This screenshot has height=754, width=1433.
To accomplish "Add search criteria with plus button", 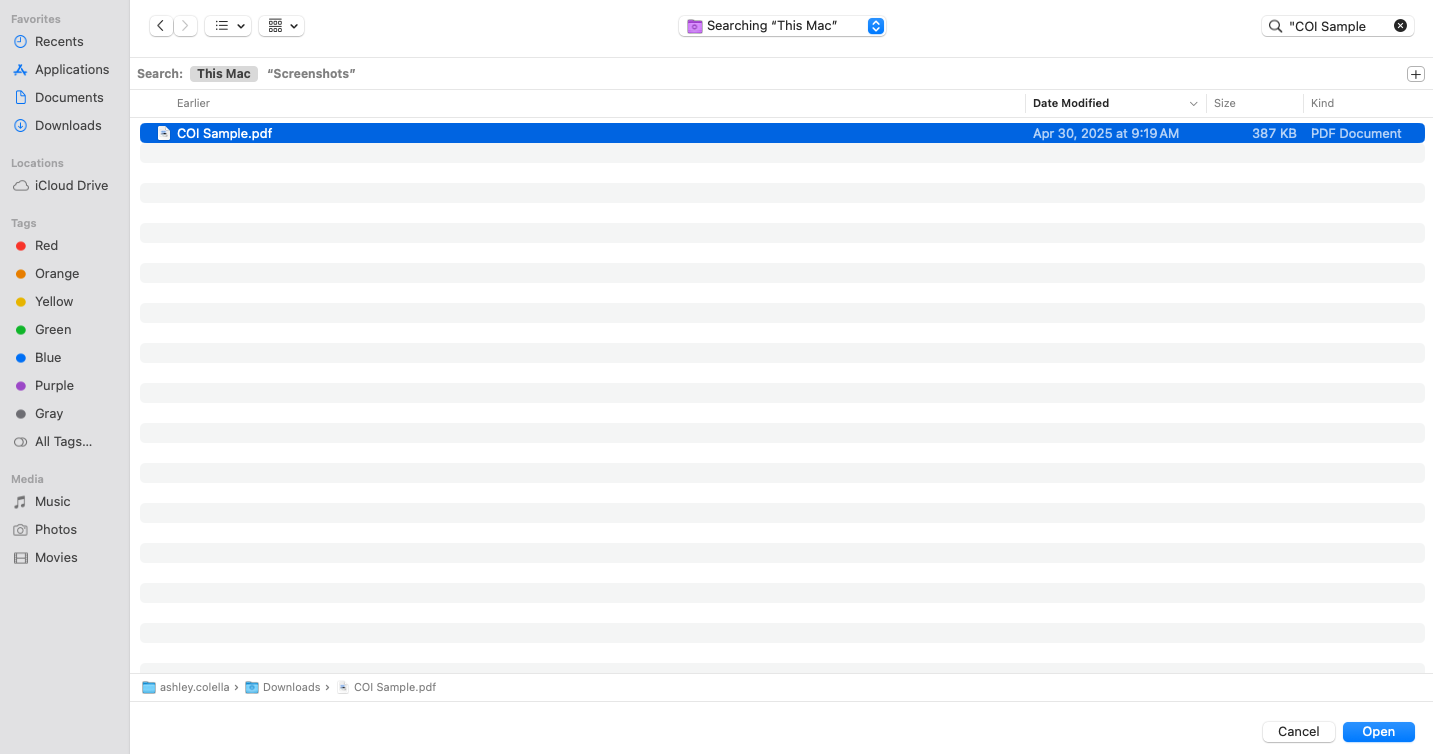I will coord(1415,74).
